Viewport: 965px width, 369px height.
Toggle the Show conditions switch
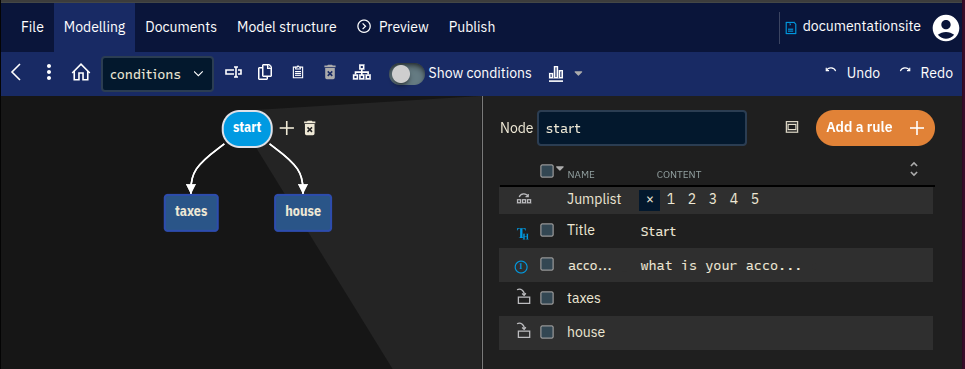pos(407,74)
